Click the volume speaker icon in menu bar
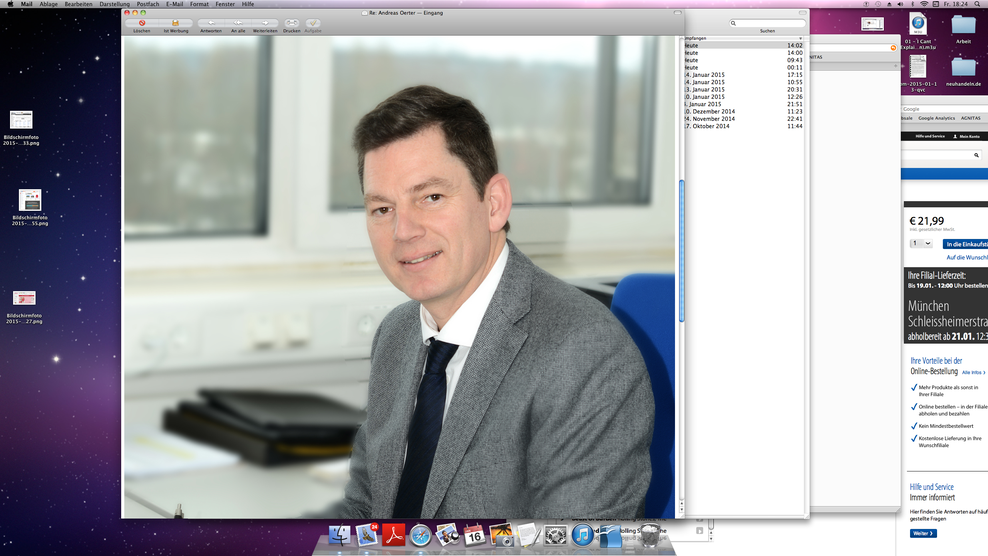The width and height of the screenshot is (988, 556). point(900,4)
